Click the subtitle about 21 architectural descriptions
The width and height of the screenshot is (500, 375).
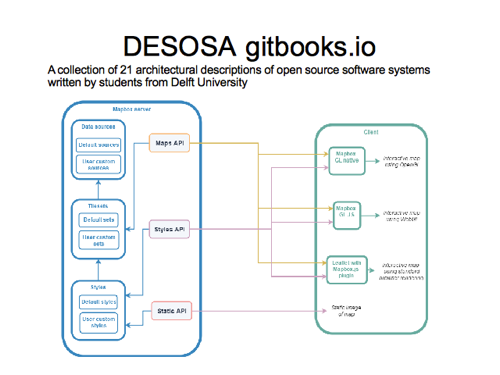(239, 76)
